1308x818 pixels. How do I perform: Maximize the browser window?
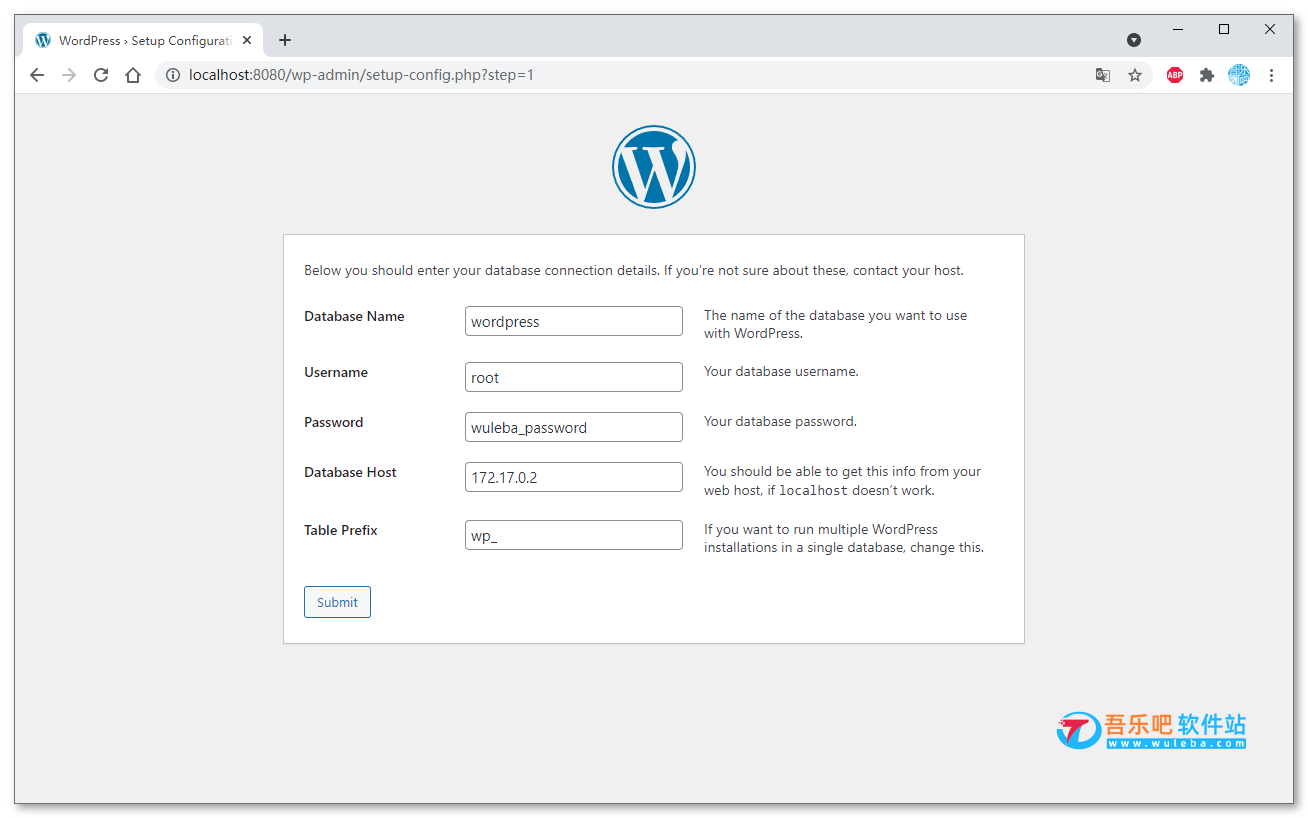[x=1224, y=29]
